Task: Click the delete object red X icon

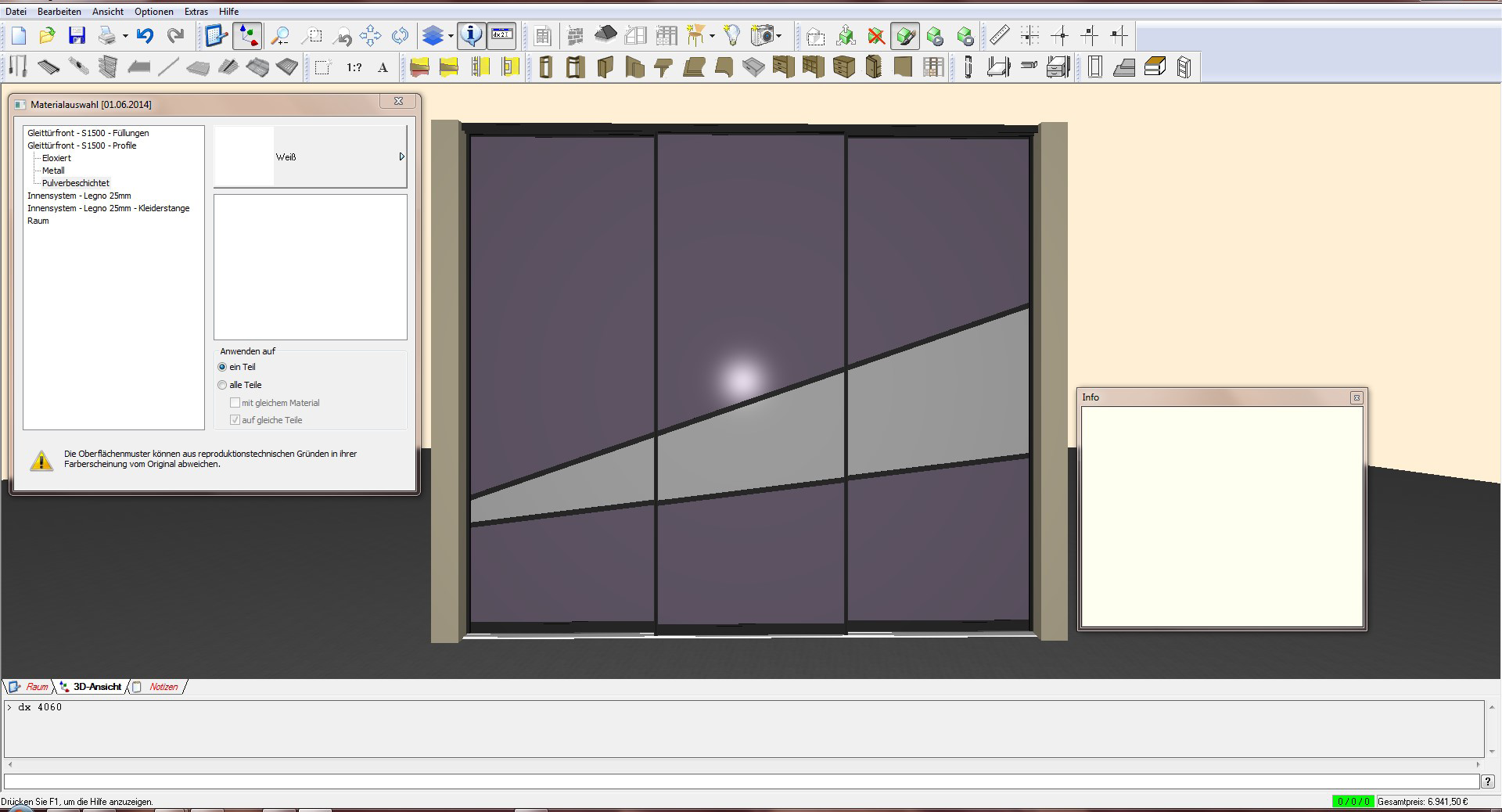Action: pyautogui.click(x=876, y=36)
